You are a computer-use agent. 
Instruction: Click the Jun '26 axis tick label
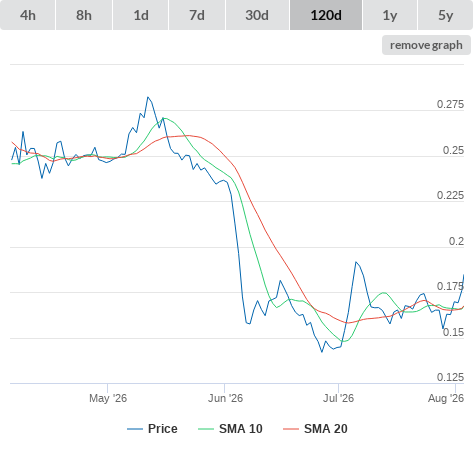[x=226, y=398]
